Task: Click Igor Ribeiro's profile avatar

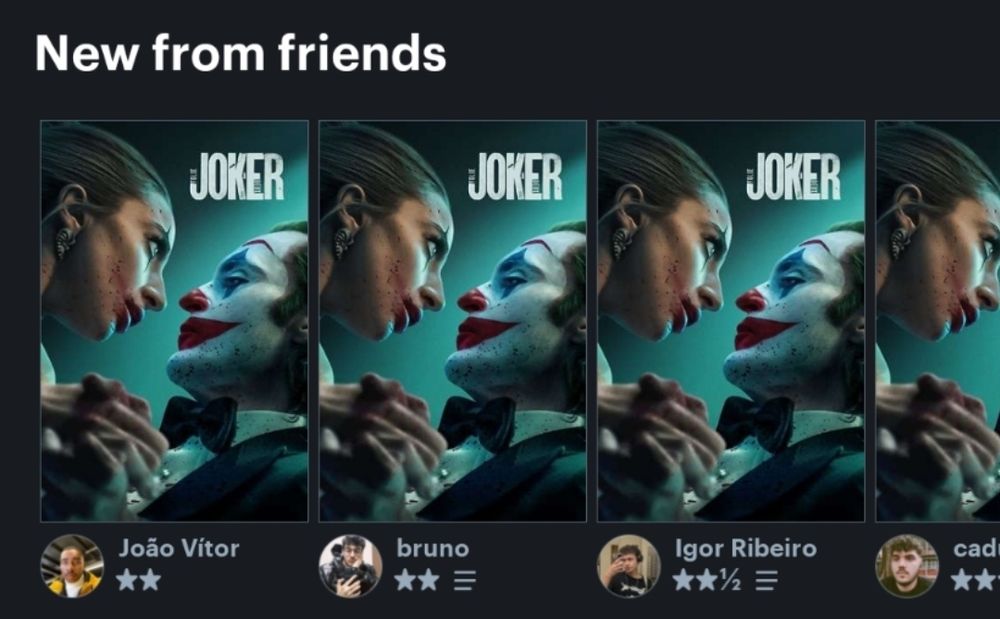Action: pyautogui.click(x=628, y=566)
